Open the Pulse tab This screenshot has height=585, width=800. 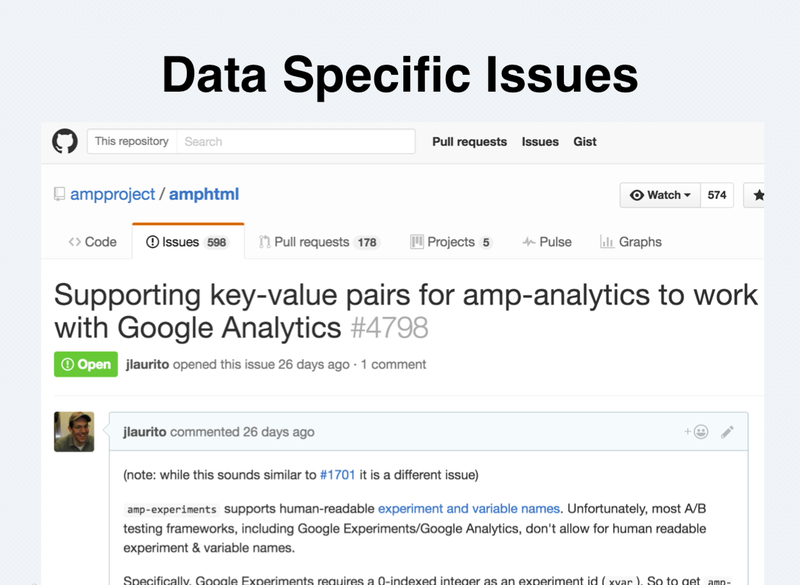click(547, 242)
